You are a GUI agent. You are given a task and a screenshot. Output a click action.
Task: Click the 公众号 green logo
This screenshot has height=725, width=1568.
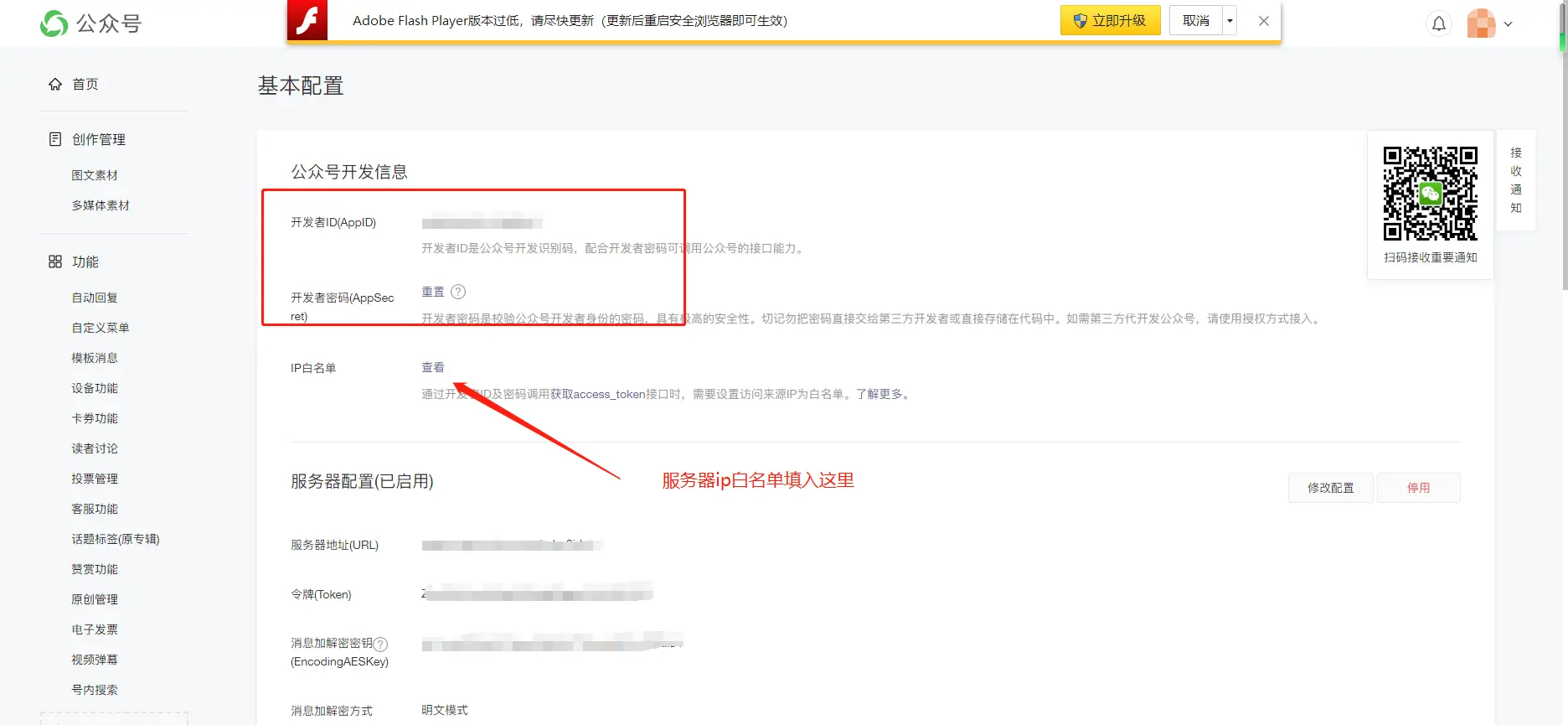click(x=54, y=23)
